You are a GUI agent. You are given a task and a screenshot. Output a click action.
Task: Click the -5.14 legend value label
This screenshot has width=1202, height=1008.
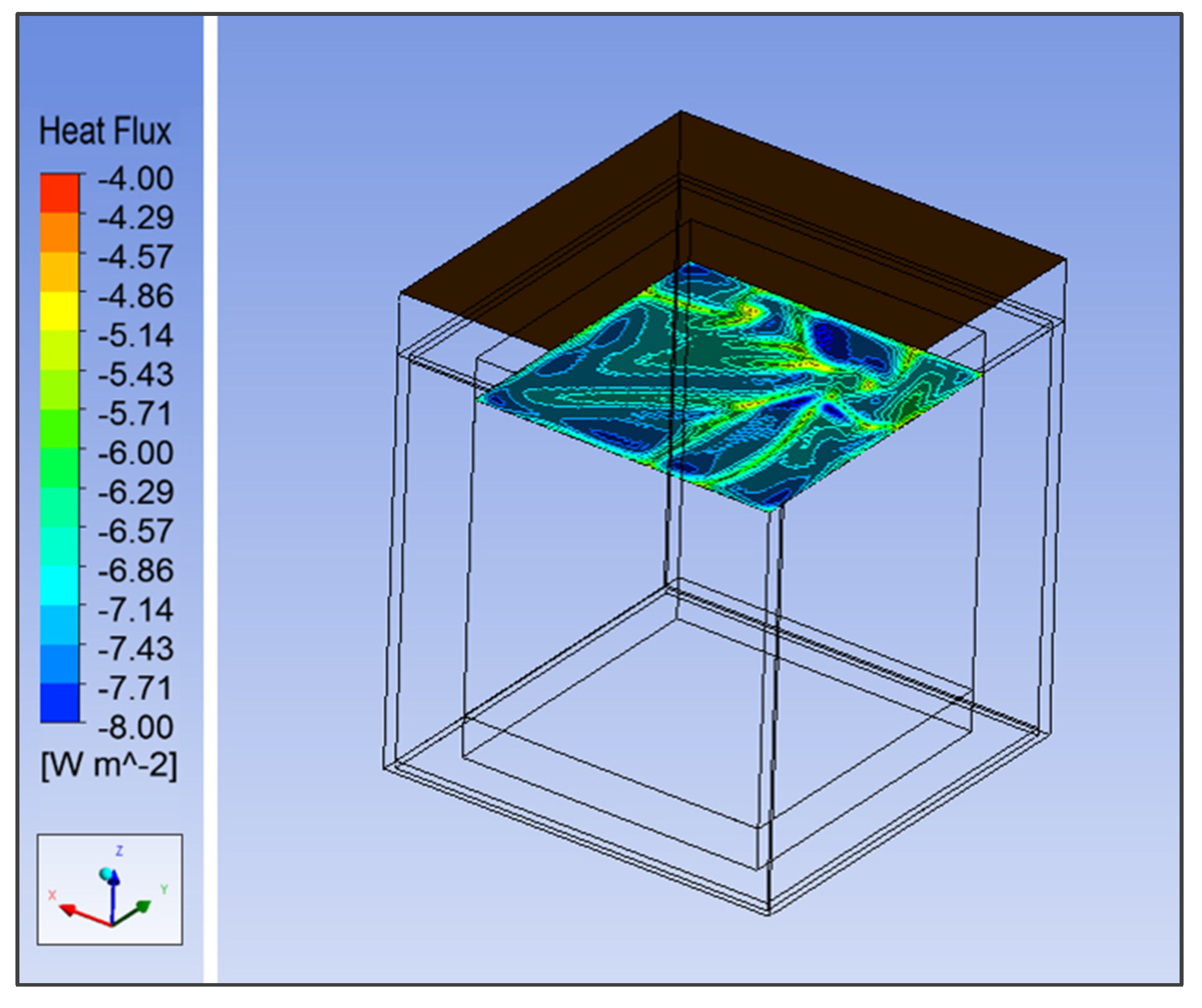[x=135, y=335]
